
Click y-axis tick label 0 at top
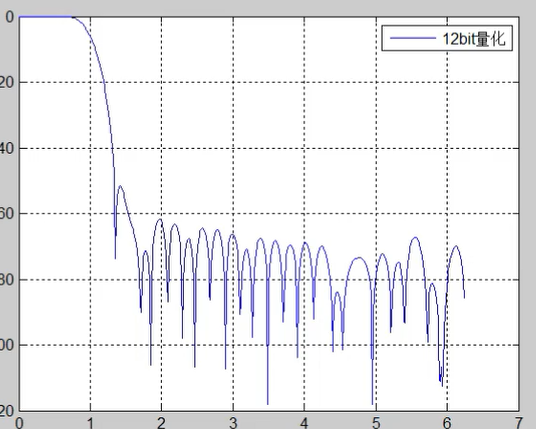pos(10,17)
